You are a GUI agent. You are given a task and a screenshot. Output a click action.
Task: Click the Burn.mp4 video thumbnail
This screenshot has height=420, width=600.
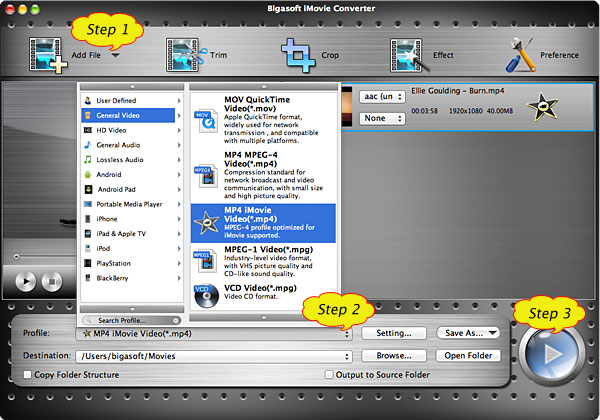[346, 107]
